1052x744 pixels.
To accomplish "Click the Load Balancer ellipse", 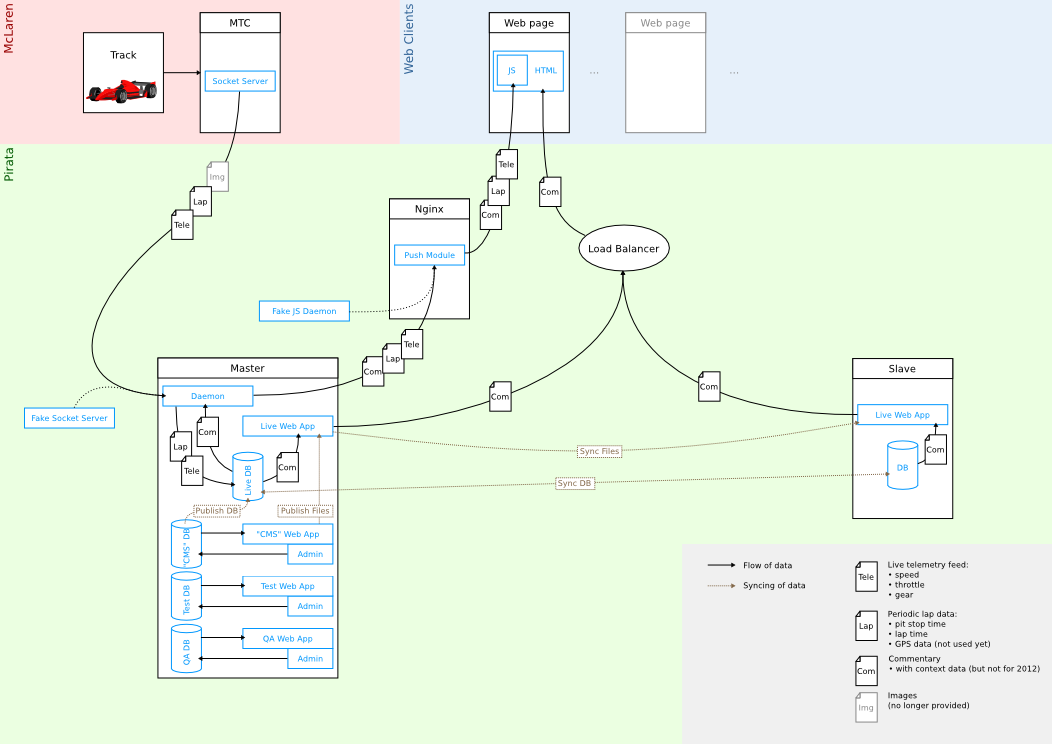I will click(624, 248).
